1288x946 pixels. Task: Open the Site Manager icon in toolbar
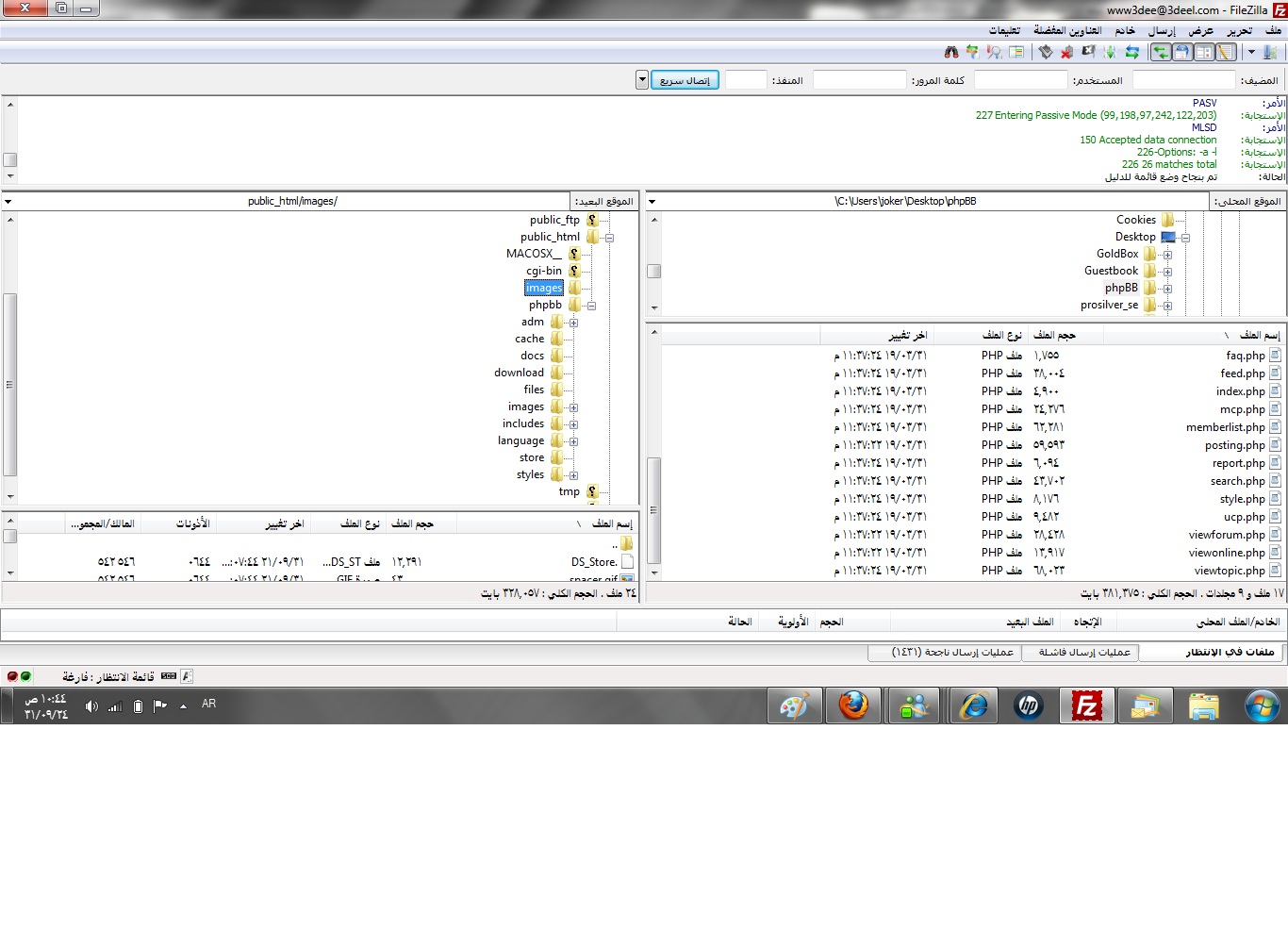[x=1270, y=52]
